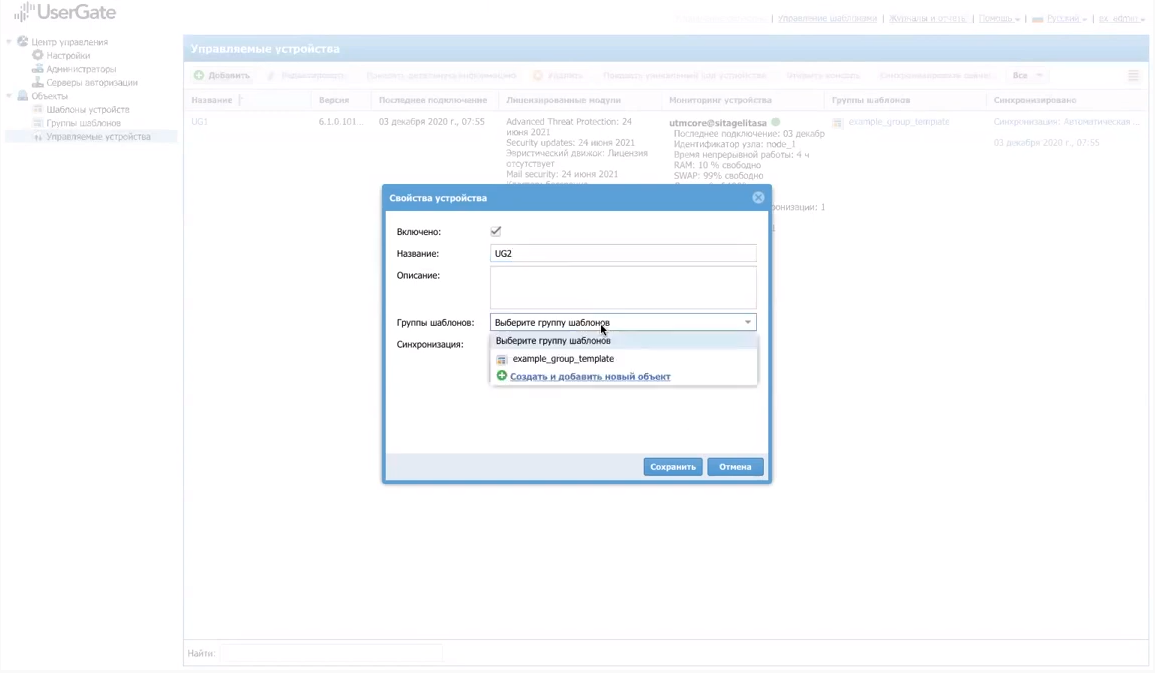This screenshot has width=1155, height=673.
Task: Open Управление шаблонами link at top
Action: point(827,18)
